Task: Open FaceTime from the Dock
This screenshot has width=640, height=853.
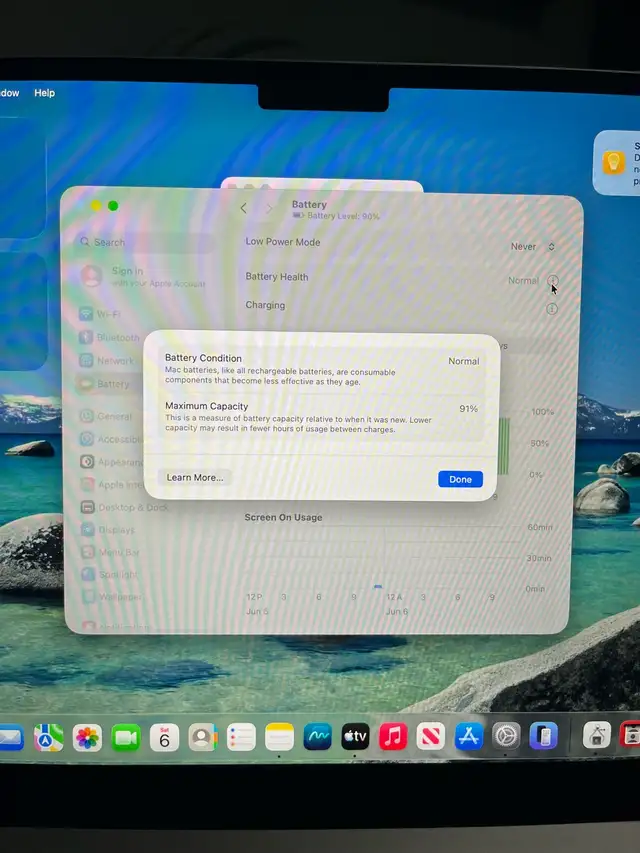Action: click(x=126, y=738)
